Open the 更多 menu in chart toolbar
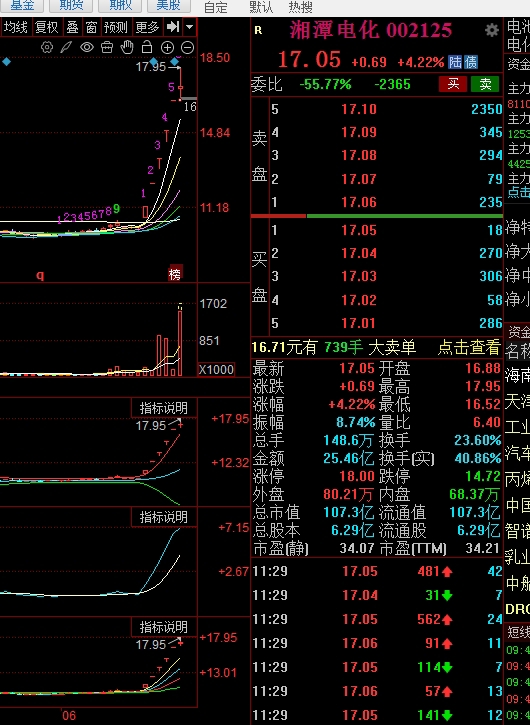The width and height of the screenshot is (530, 725). coord(147,27)
